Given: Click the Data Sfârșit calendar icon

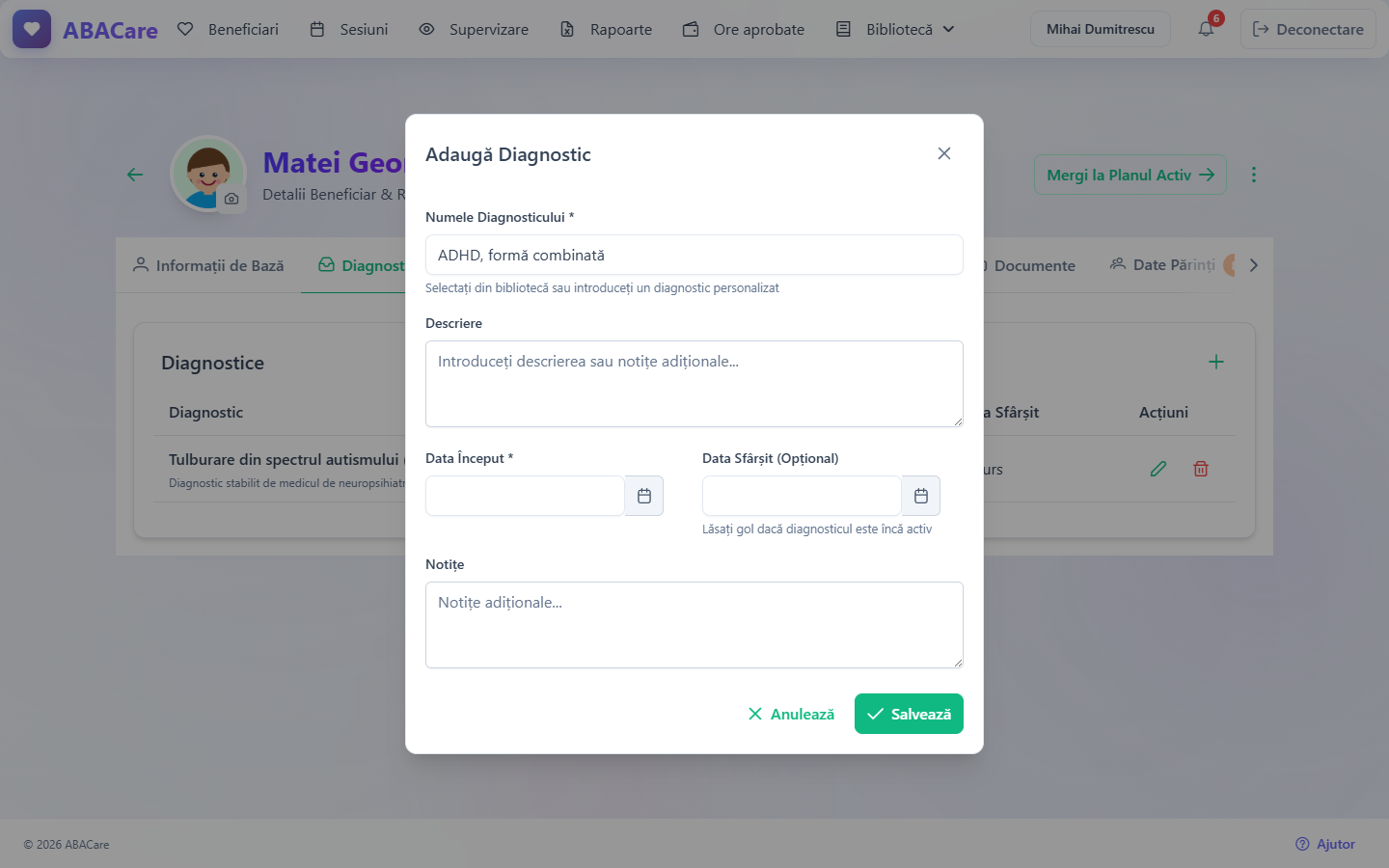Looking at the screenshot, I should click(x=921, y=496).
